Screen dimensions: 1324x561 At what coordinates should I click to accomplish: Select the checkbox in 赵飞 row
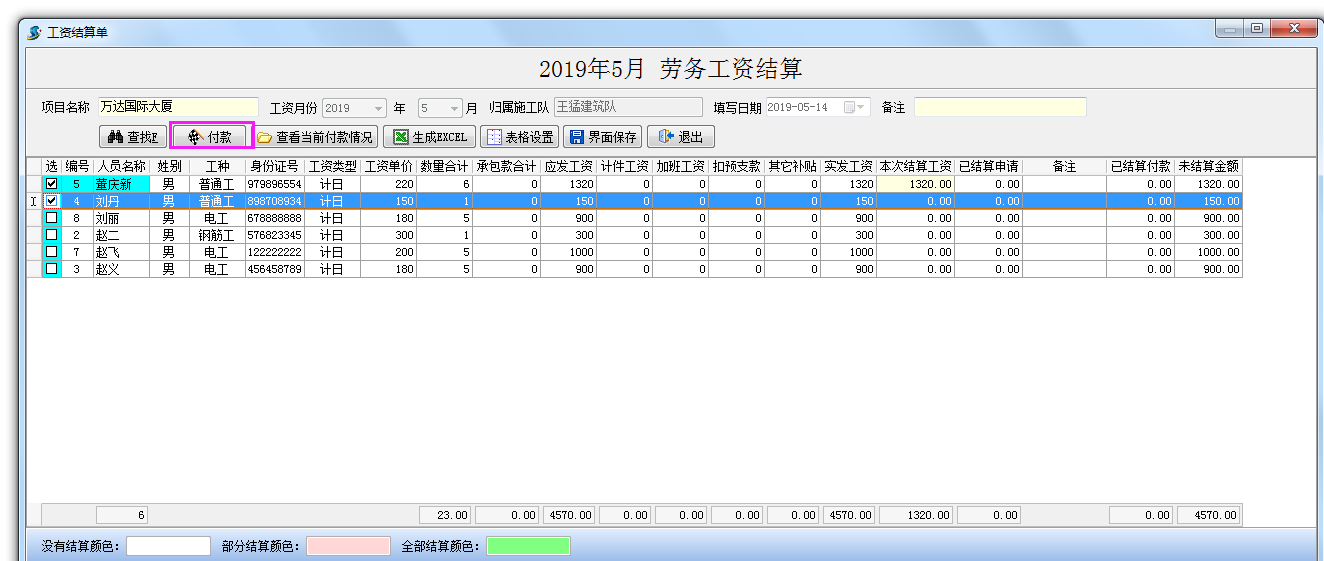tap(52, 252)
